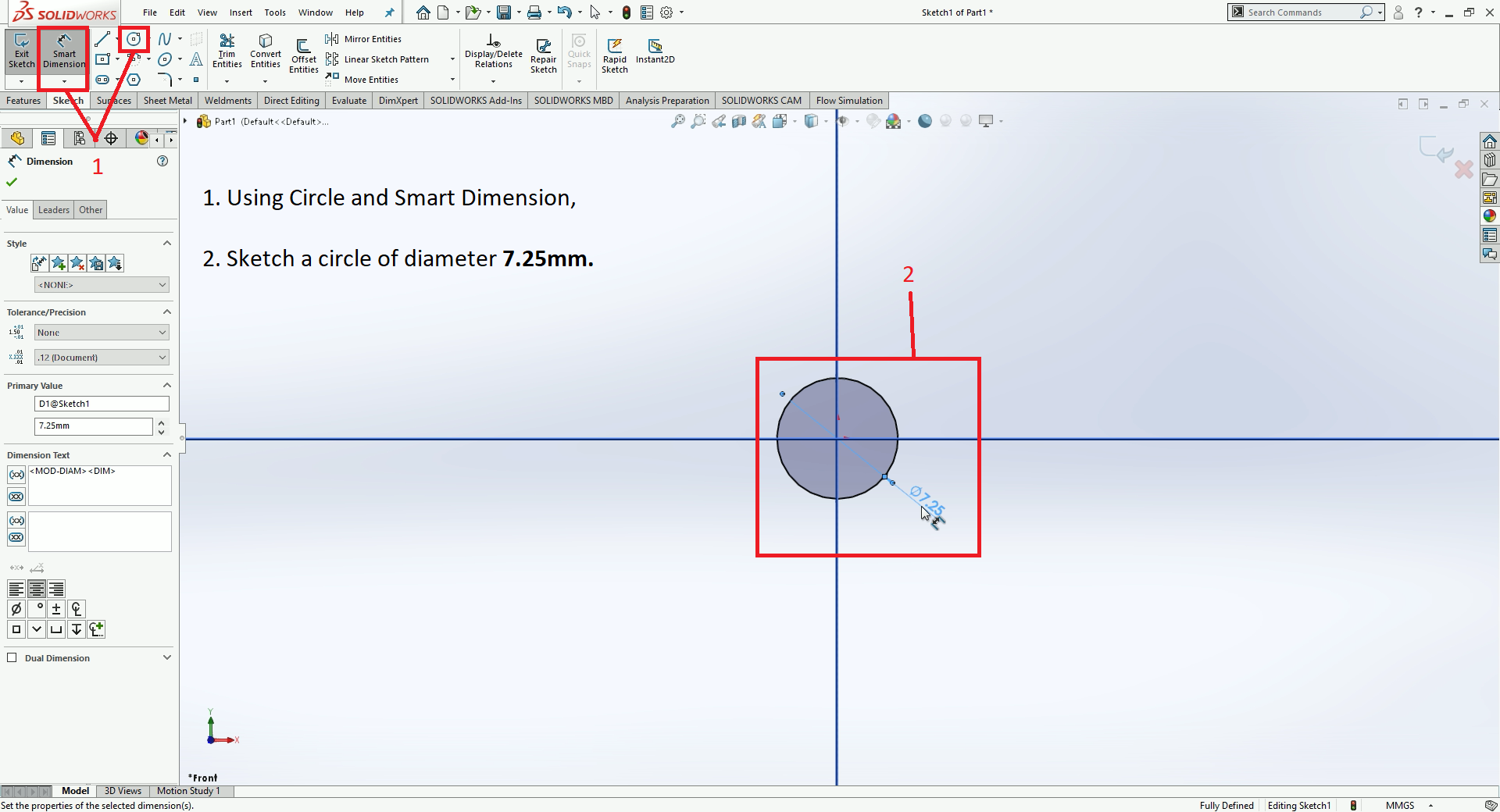The width and height of the screenshot is (1500, 812).
Task: Click the Move Entities button
Action: tap(362, 80)
